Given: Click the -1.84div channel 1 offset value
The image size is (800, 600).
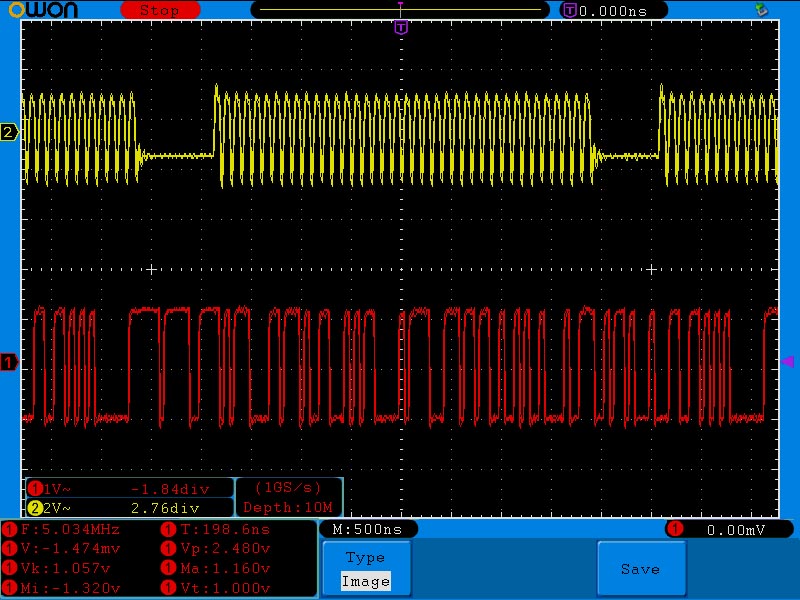Looking at the screenshot, I should coord(170,489).
